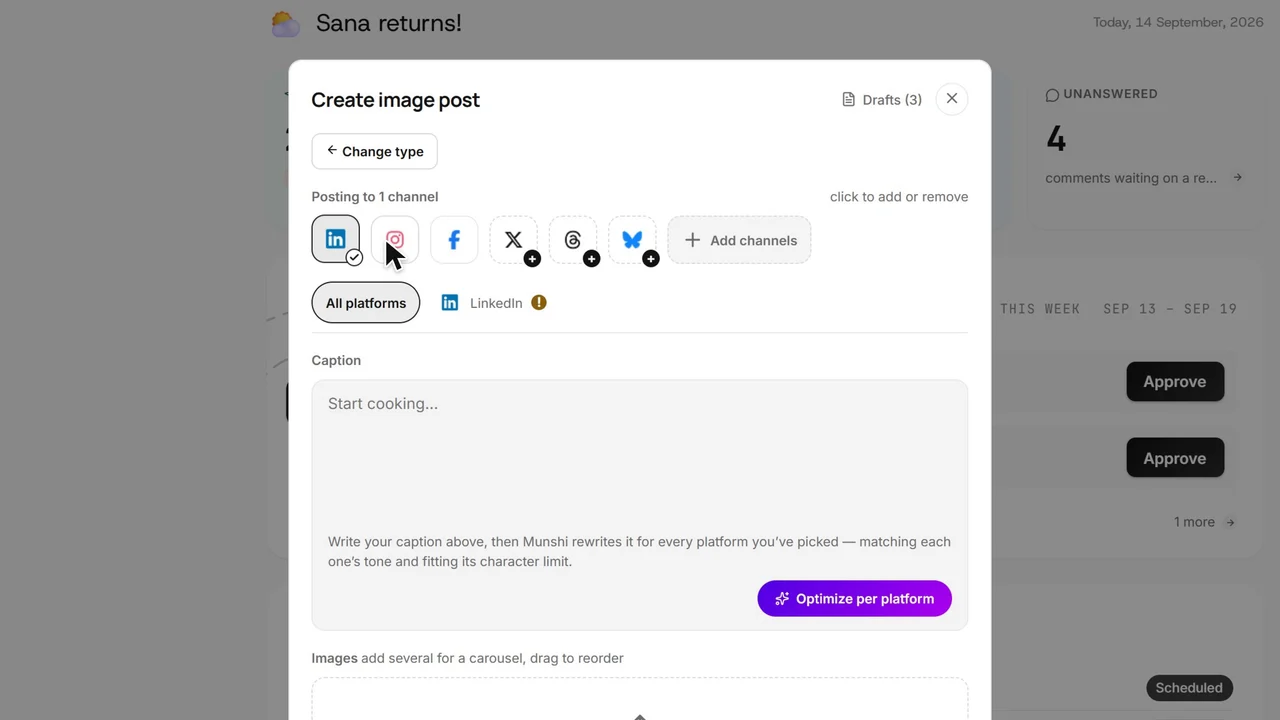This screenshot has width=1280, height=720.
Task: Approve the first pending post
Action: (x=1175, y=382)
